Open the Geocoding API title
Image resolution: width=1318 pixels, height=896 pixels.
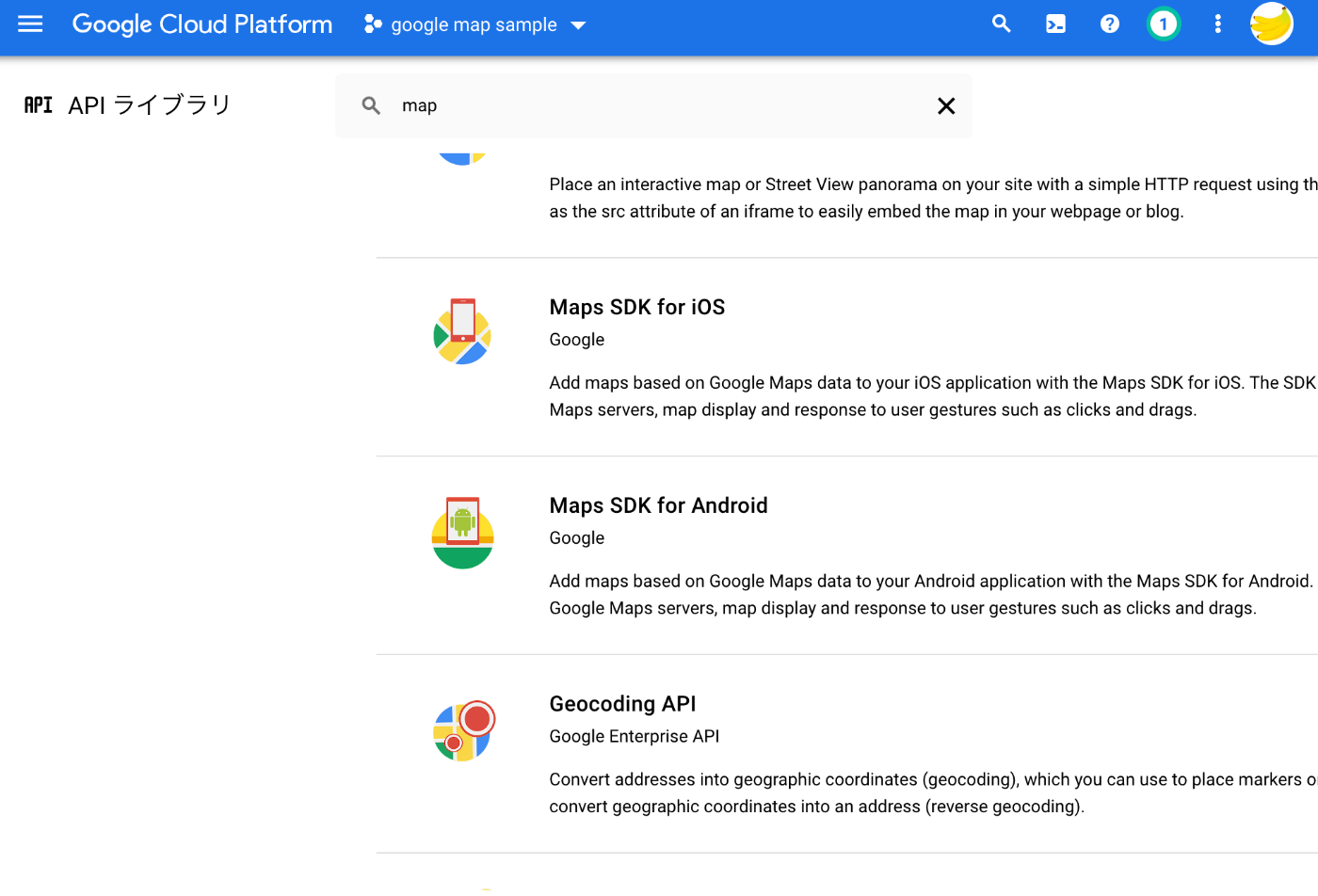623,704
